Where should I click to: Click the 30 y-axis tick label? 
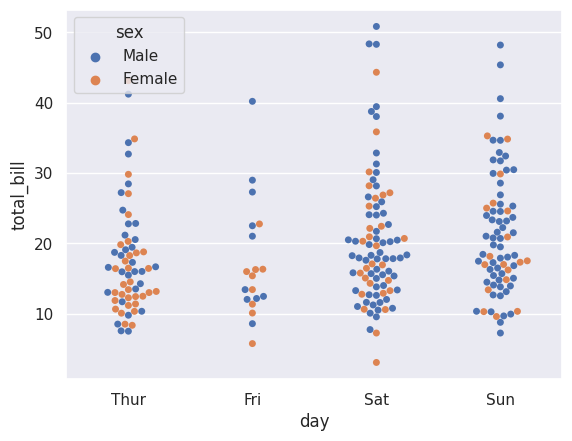(43, 174)
